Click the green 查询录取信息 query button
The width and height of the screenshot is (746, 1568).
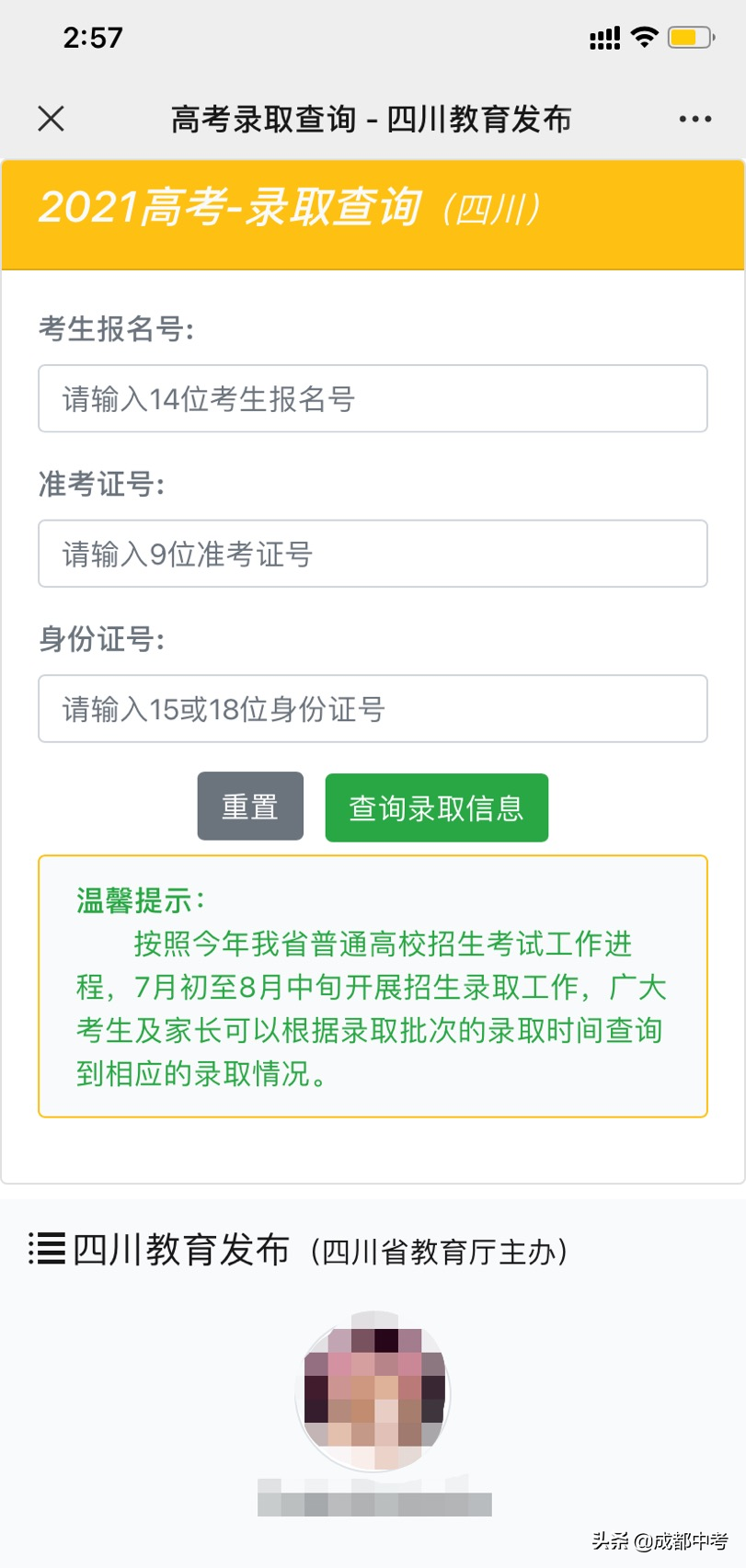coord(436,807)
